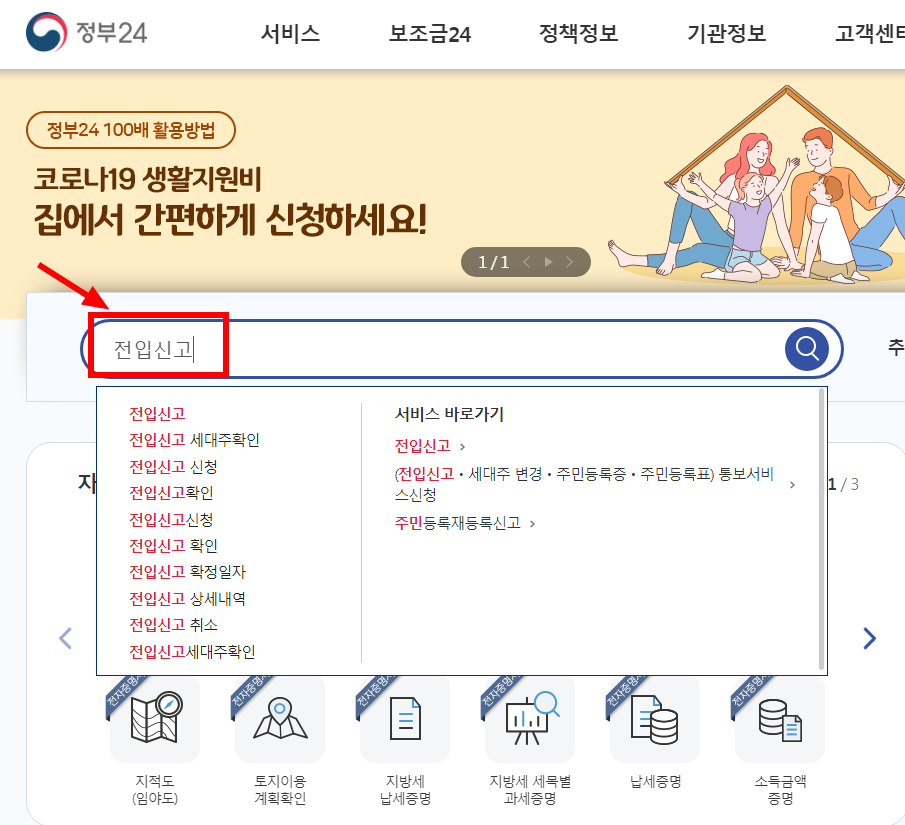Click arrow next to 통보서비스신청 link

coord(792,485)
